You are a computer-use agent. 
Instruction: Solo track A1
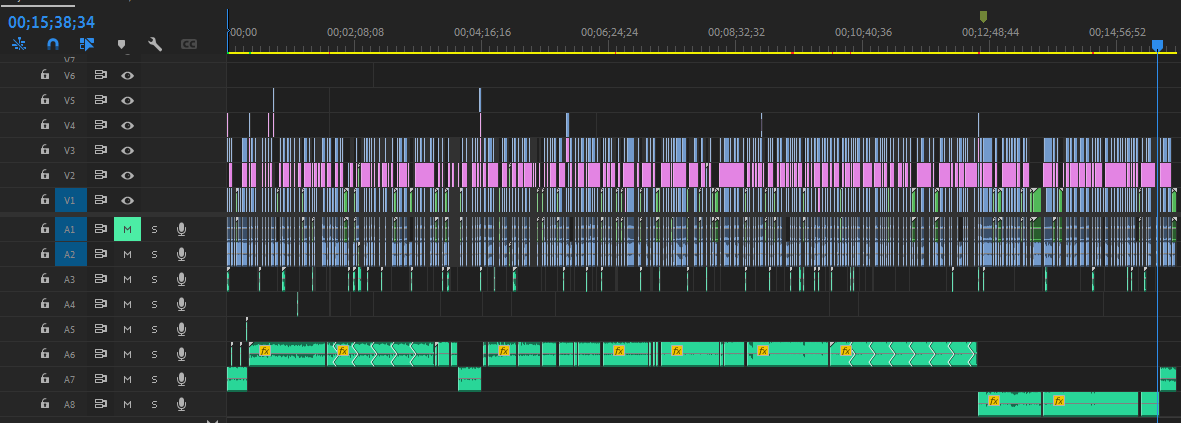[154, 229]
